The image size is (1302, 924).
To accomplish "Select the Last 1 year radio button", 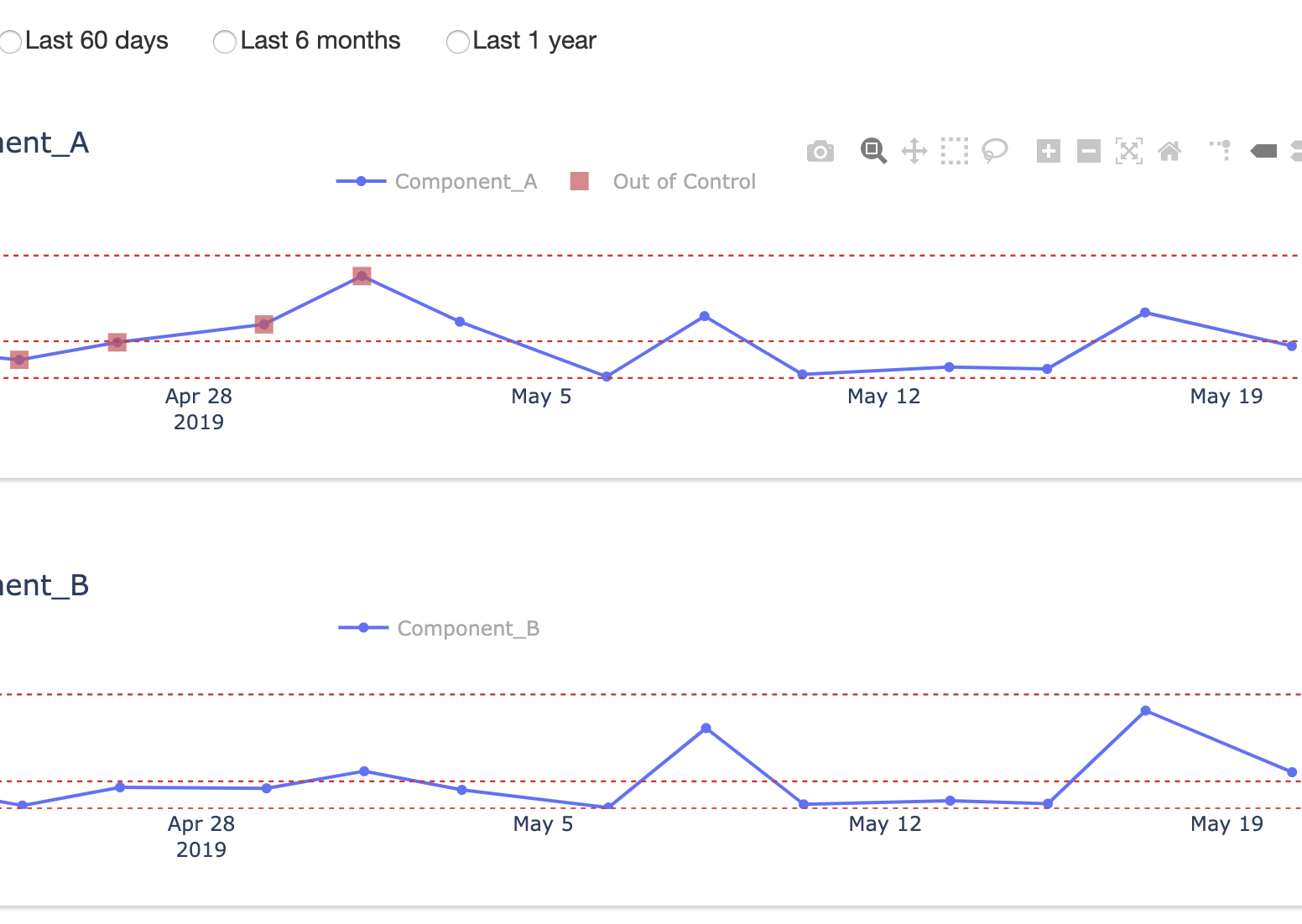I will 457,42.
